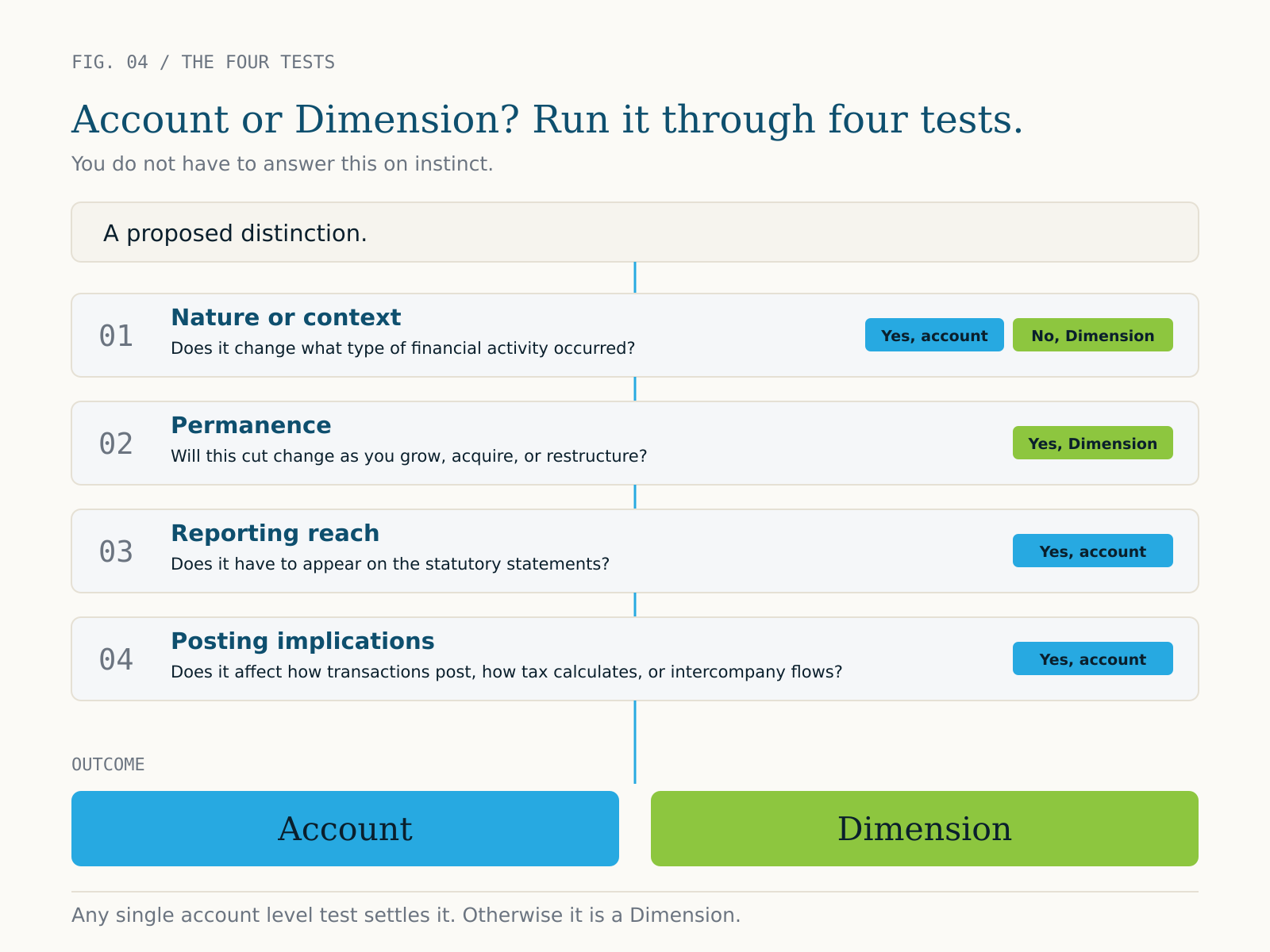Image resolution: width=1270 pixels, height=952 pixels.
Task: Click the "Posting implications" heading
Action: [x=302, y=641]
